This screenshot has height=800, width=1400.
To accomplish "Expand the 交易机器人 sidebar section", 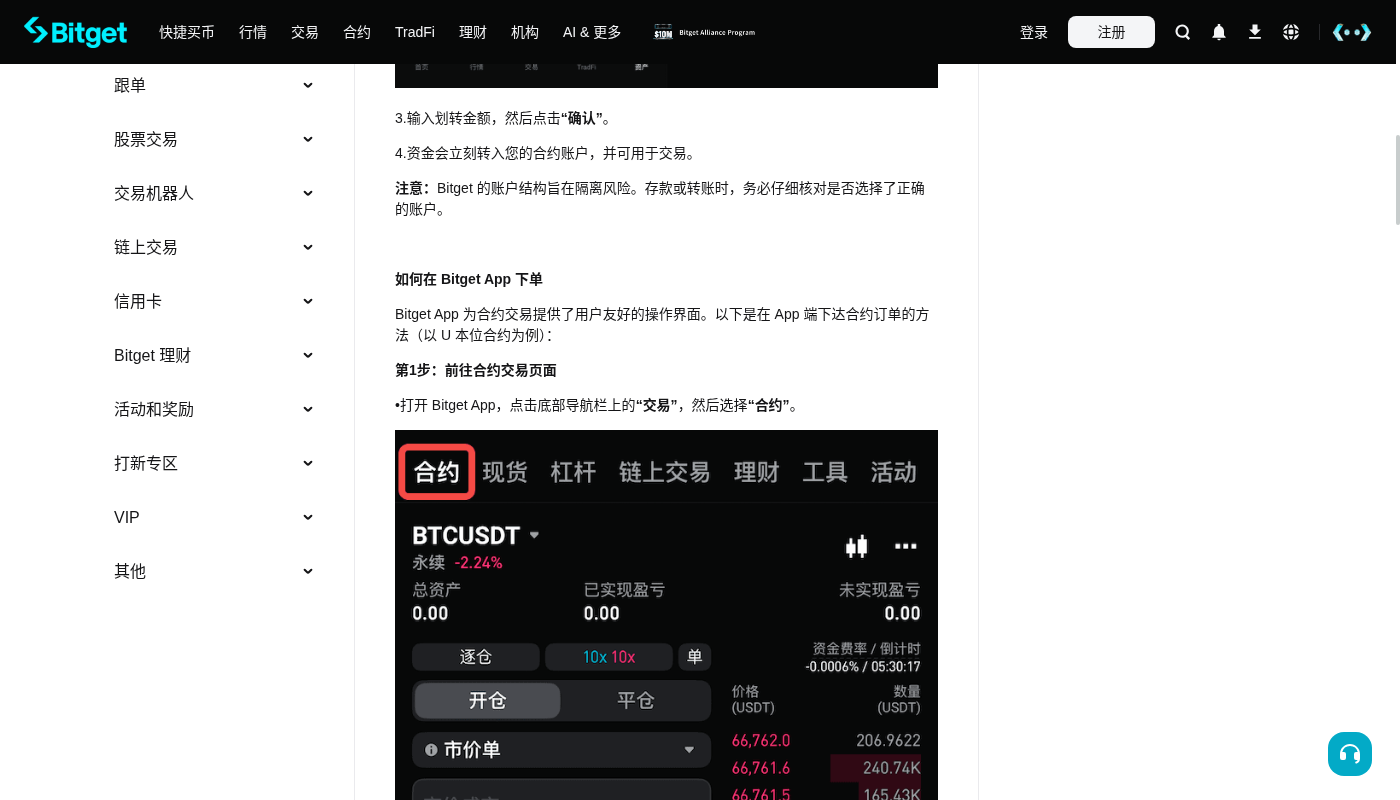I will [x=214, y=194].
